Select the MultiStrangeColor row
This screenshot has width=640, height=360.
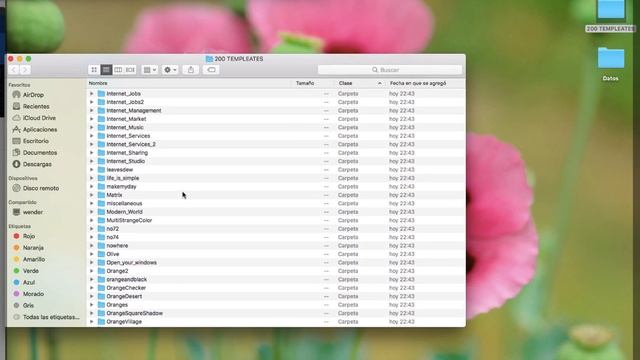(276, 220)
